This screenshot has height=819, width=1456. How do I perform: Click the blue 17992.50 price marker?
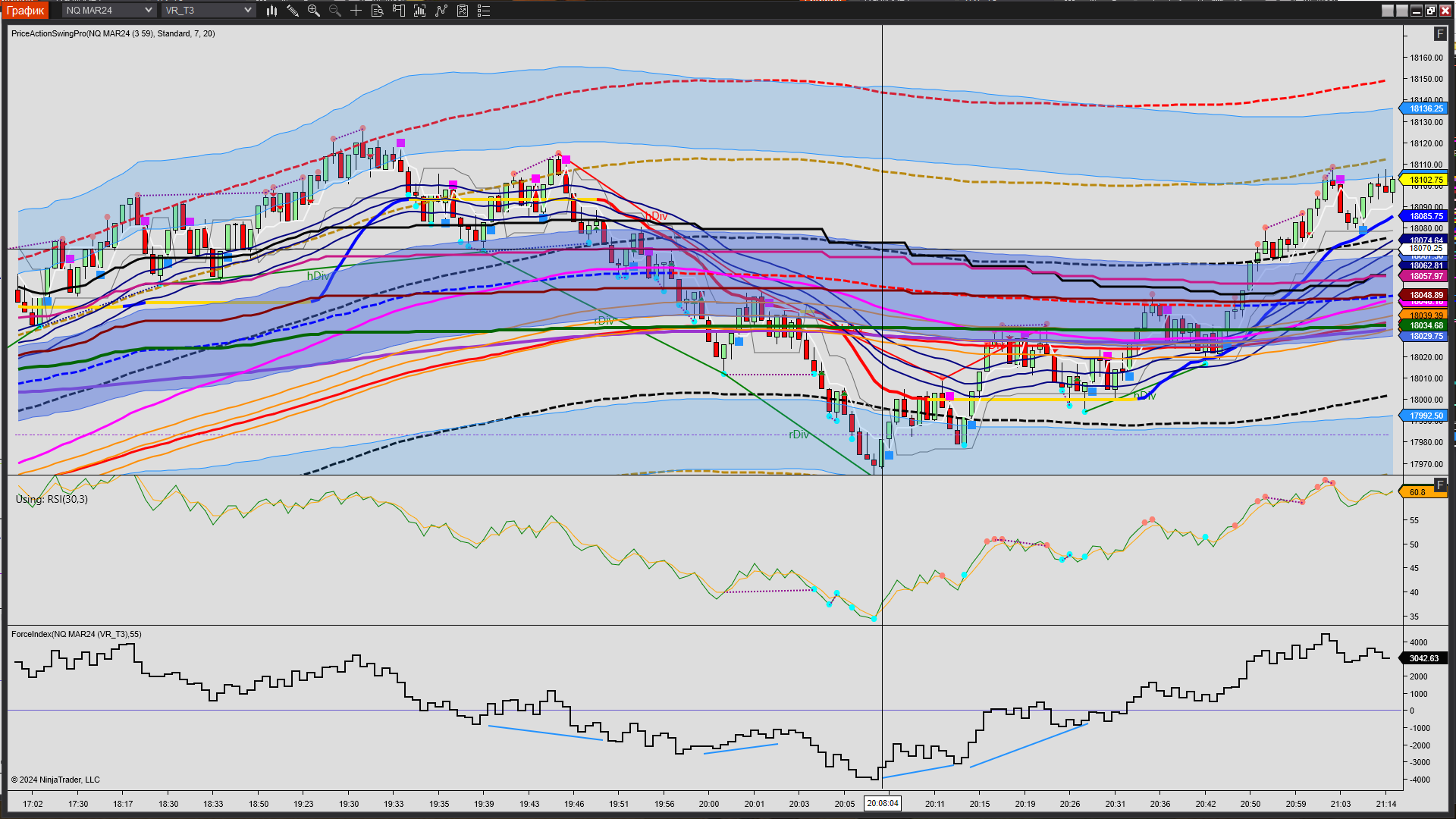[x=1425, y=416]
